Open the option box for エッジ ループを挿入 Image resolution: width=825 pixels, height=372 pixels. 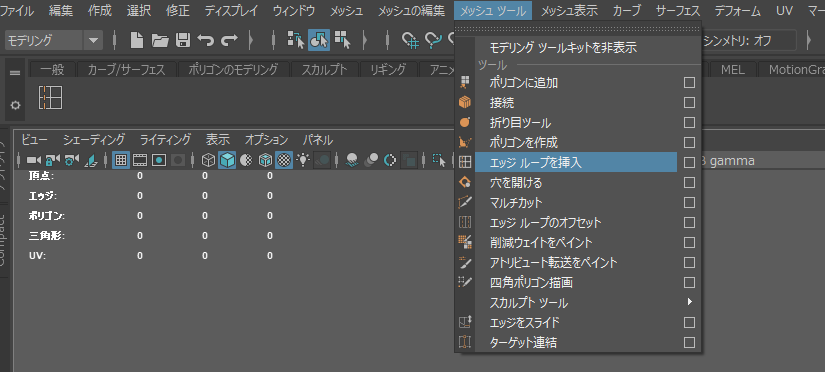[x=689, y=163]
